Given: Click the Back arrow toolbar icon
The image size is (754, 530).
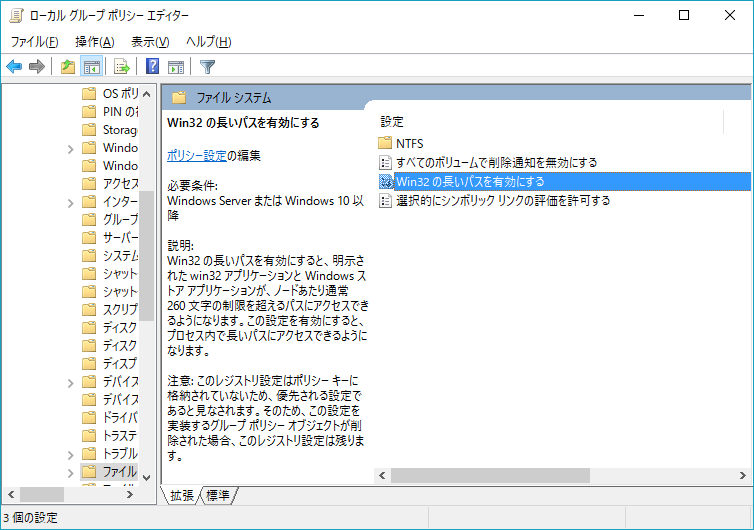Looking at the screenshot, I should (14, 67).
